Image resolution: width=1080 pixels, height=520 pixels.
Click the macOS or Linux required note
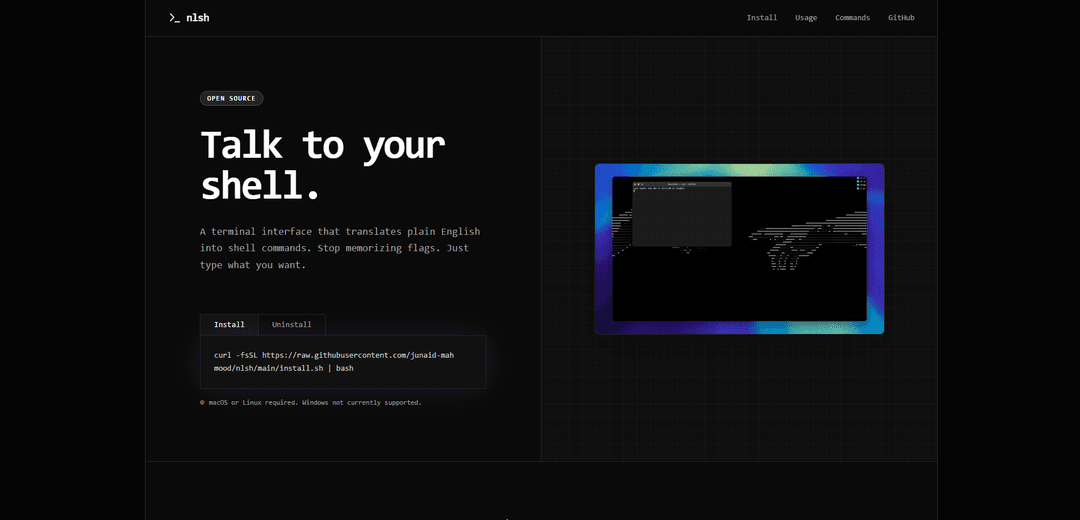315,402
